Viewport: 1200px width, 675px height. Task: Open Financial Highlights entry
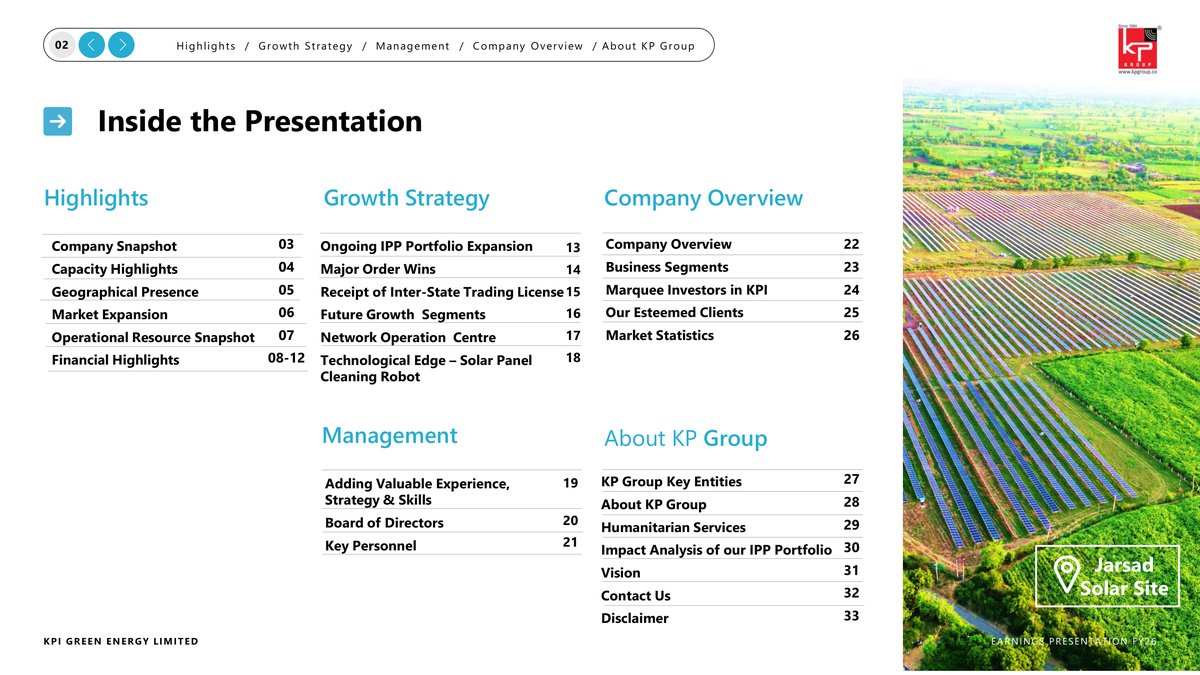[x=115, y=360]
